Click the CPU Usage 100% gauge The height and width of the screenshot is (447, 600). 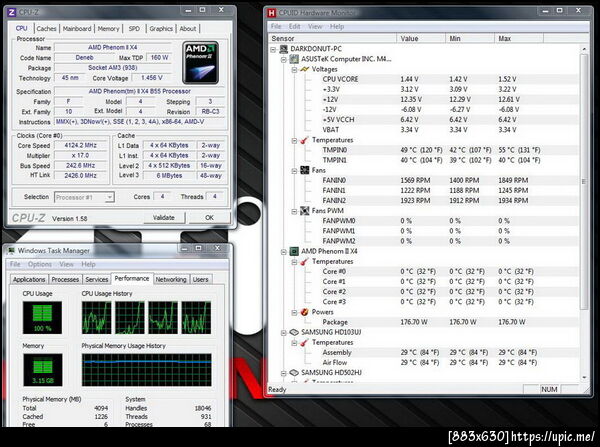pos(42,317)
